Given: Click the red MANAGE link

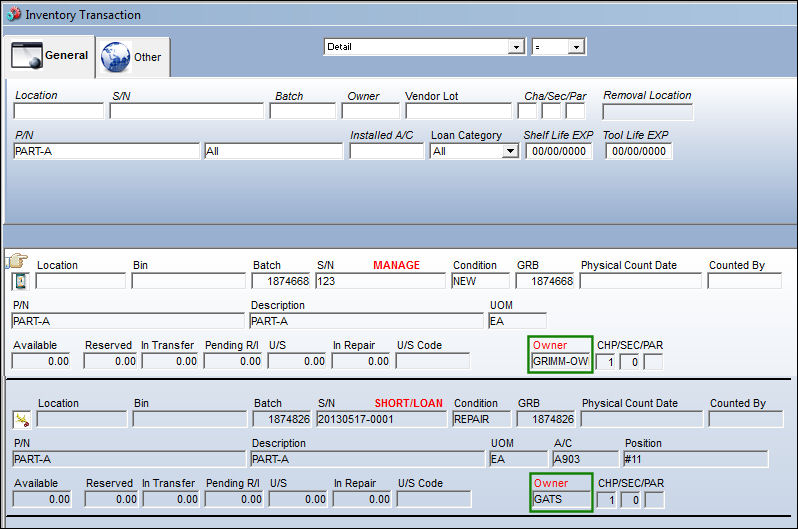Looking at the screenshot, I should click(396, 265).
